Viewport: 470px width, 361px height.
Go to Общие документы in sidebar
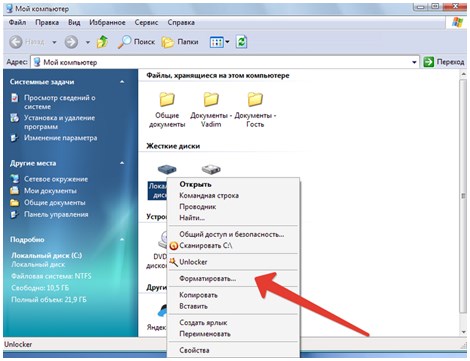(54, 202)
